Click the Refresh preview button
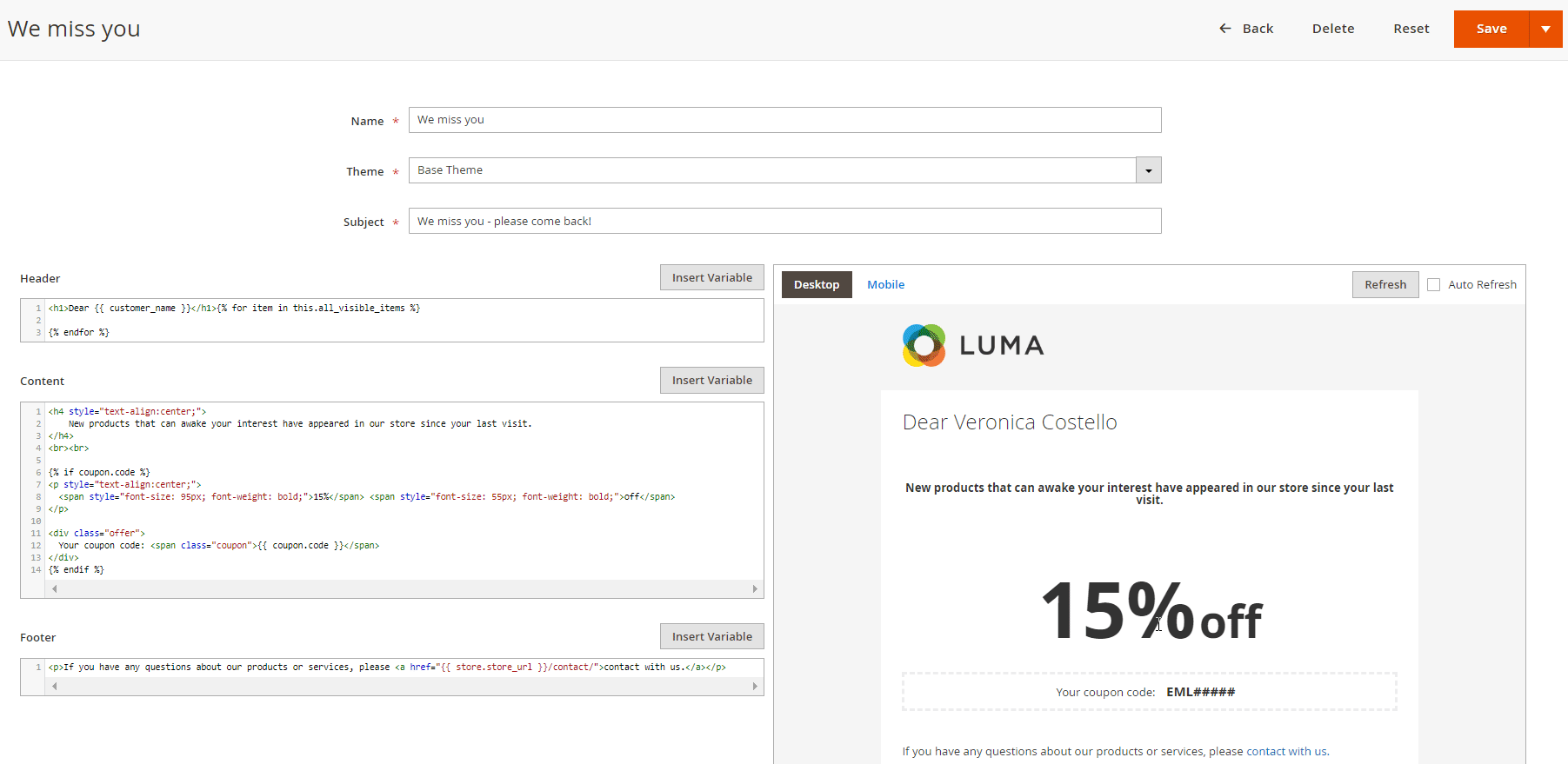The width and height of the screenshot is (1568, 764). pos(1385,284)
